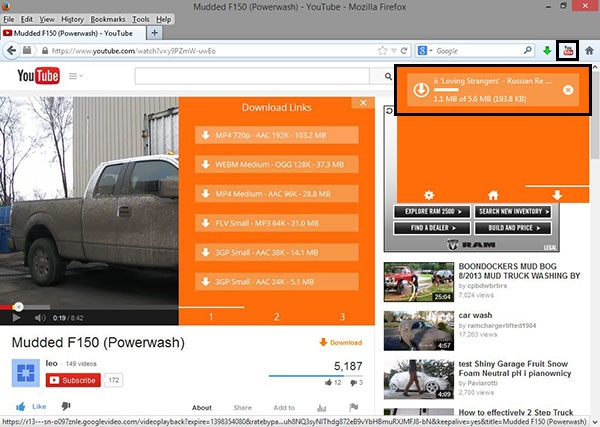
Task: Open the site identity lock icon
Action: 45,51
